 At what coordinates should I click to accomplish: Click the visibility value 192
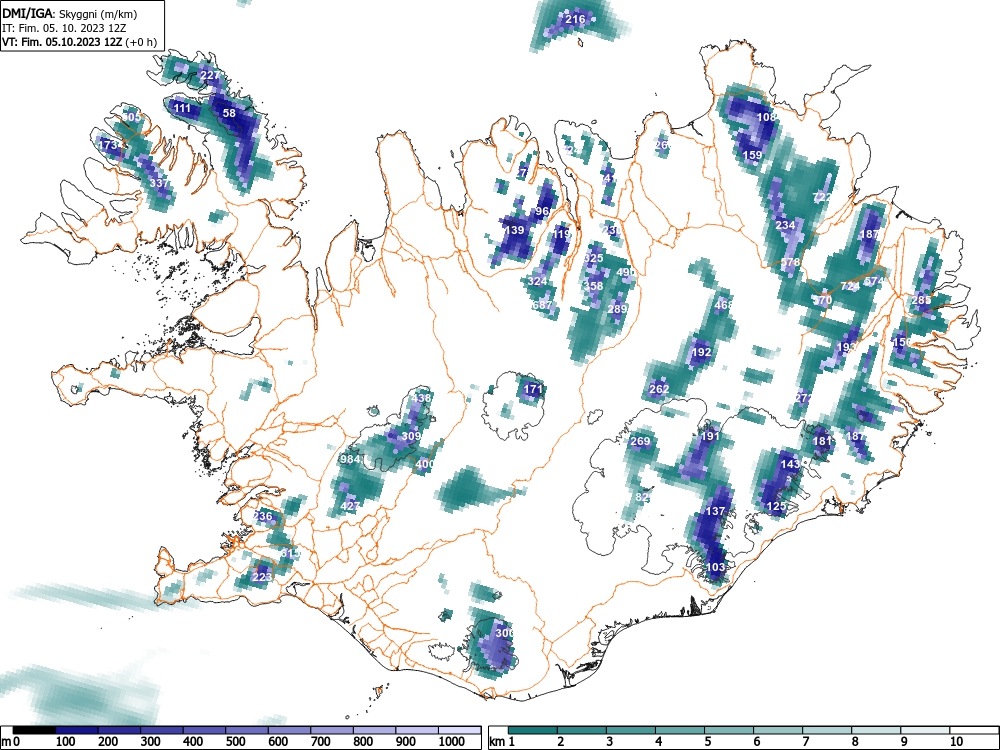701,352
